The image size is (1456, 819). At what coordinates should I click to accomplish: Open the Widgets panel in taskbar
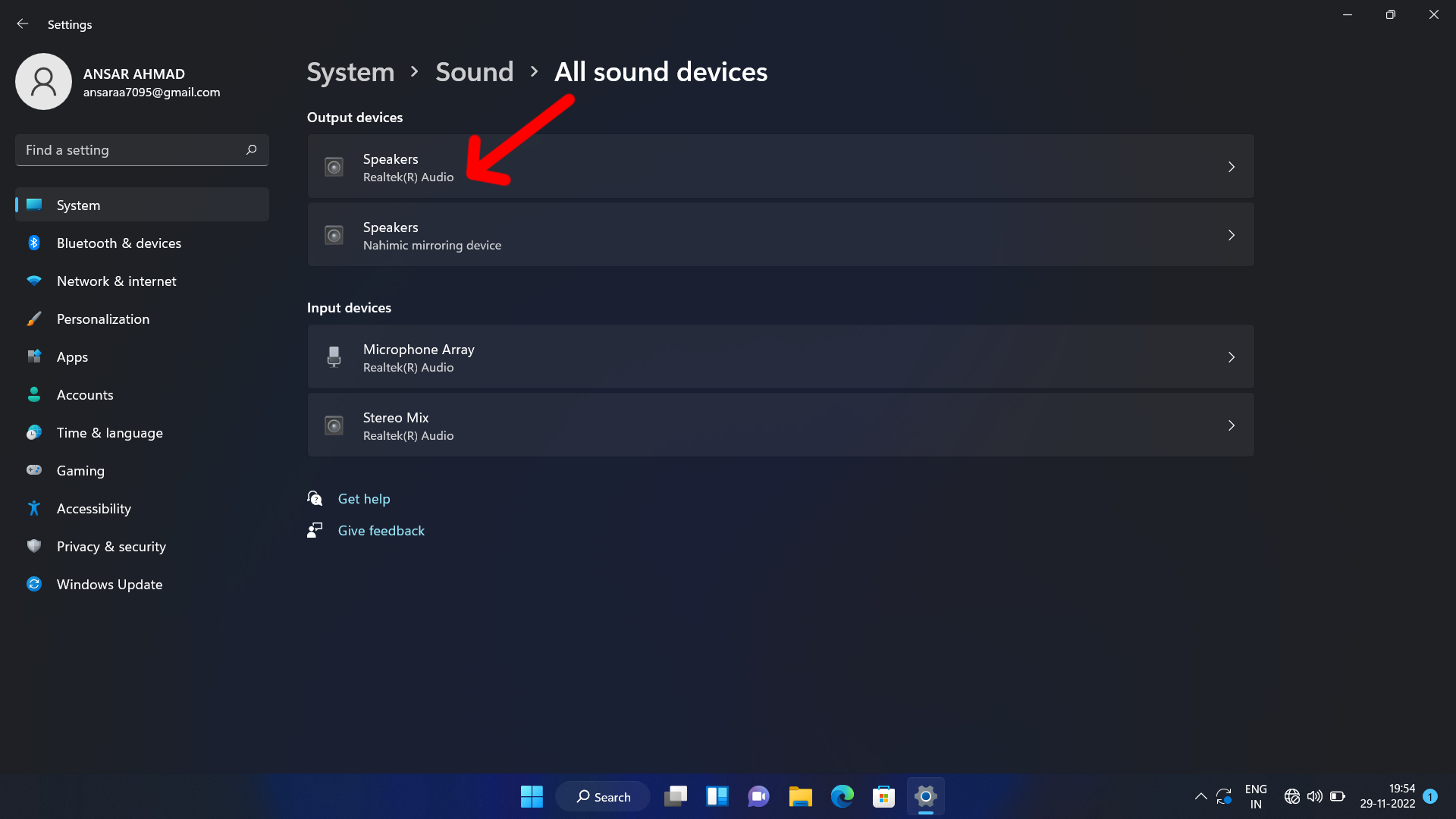(717, 796)
